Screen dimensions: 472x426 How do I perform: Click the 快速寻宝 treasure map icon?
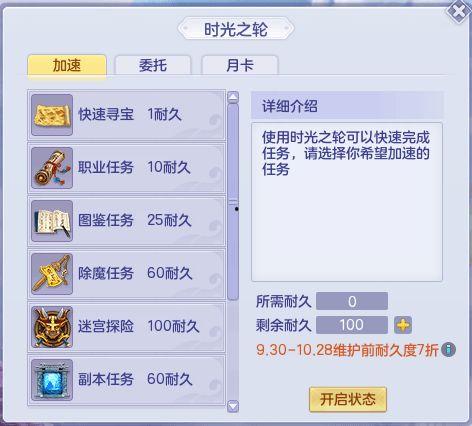[x=52, y=115]
